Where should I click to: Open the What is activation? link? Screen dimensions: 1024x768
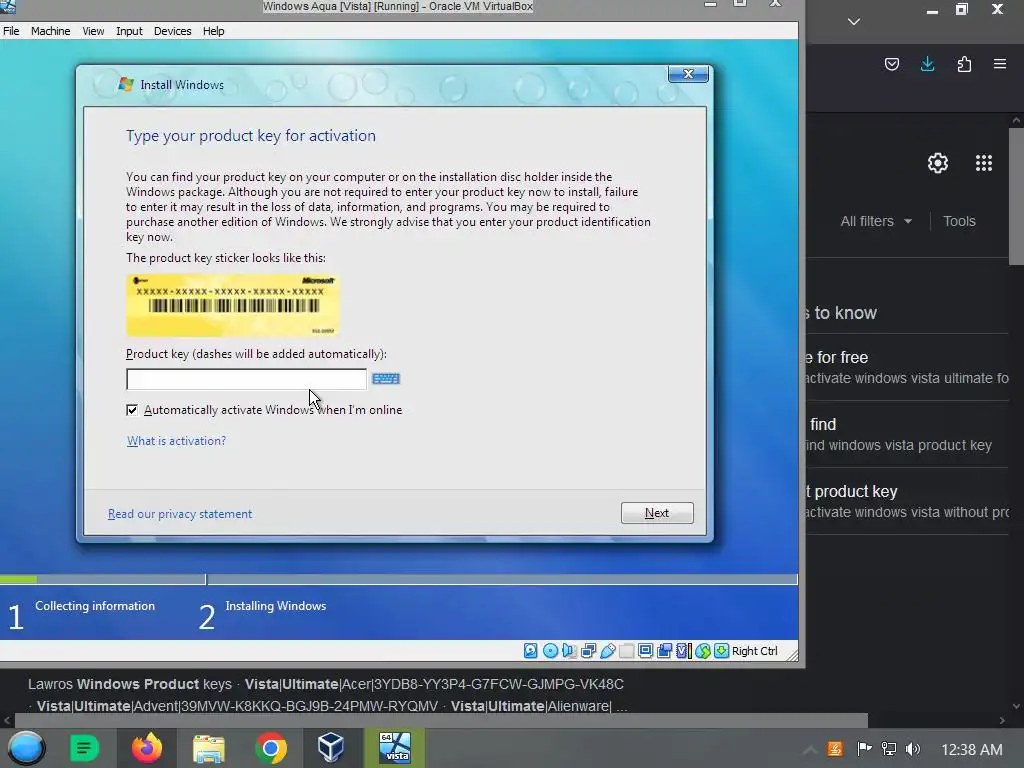176,441
